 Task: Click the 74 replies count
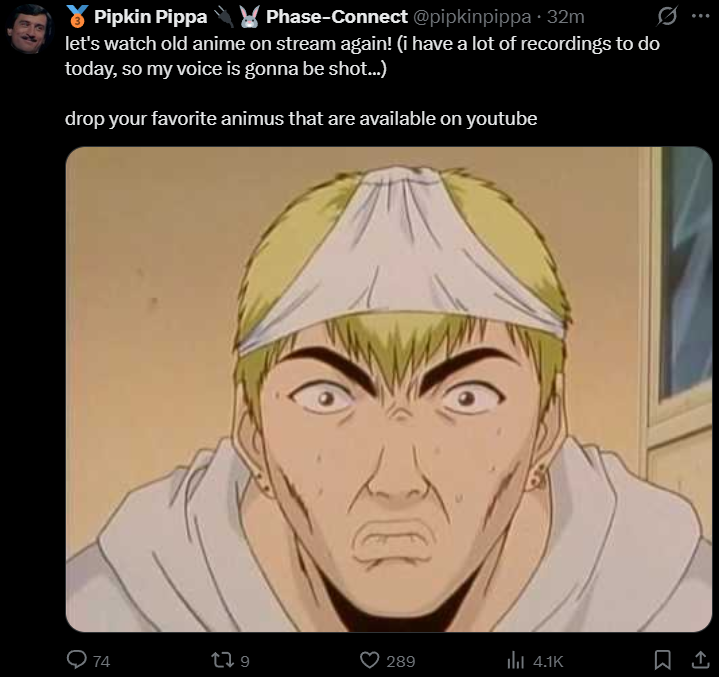click(101, 661)
